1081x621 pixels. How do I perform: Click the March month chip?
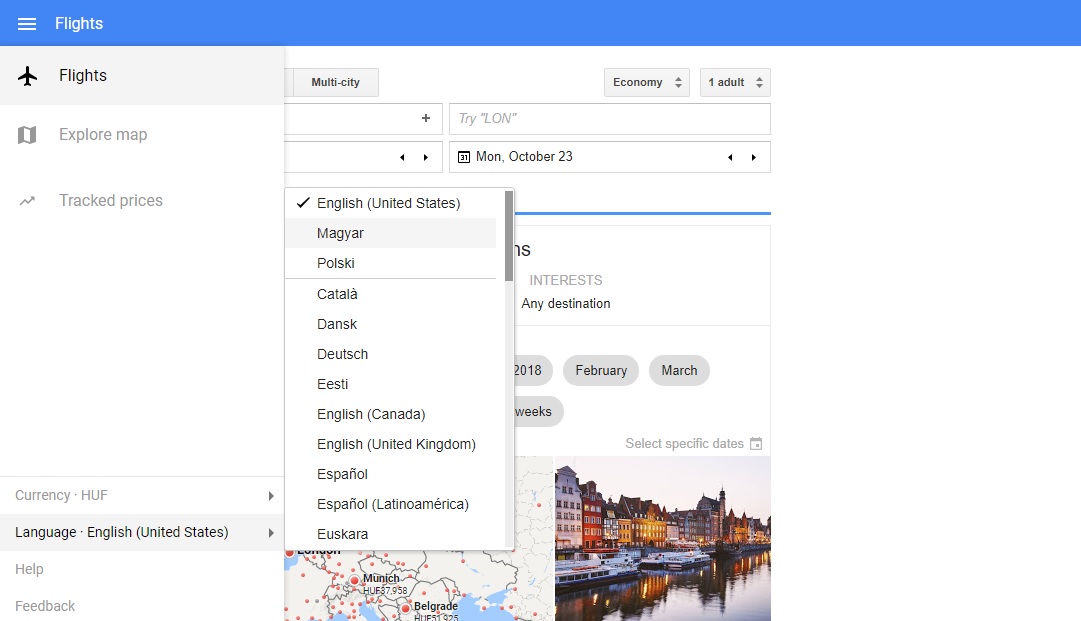pos(679,370)
